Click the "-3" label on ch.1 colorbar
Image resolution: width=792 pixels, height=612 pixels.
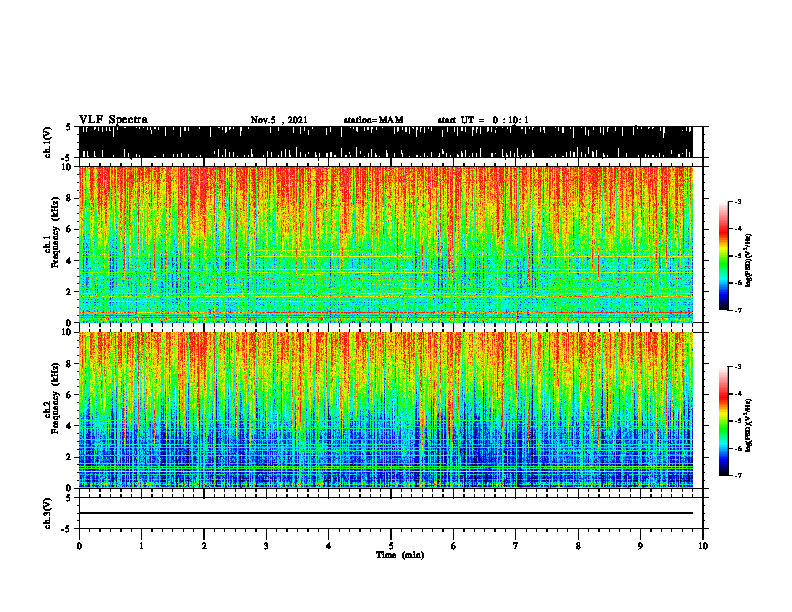tap(738, 201)
